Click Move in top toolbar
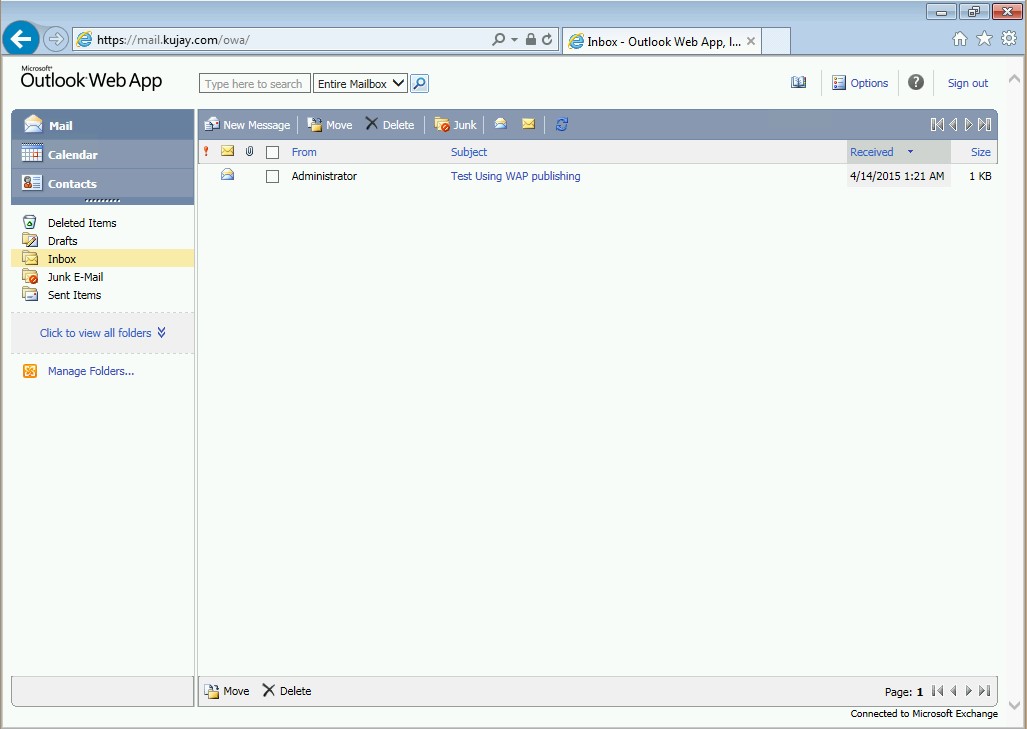This screenshot has width=1027, height=729. point(330,124)
